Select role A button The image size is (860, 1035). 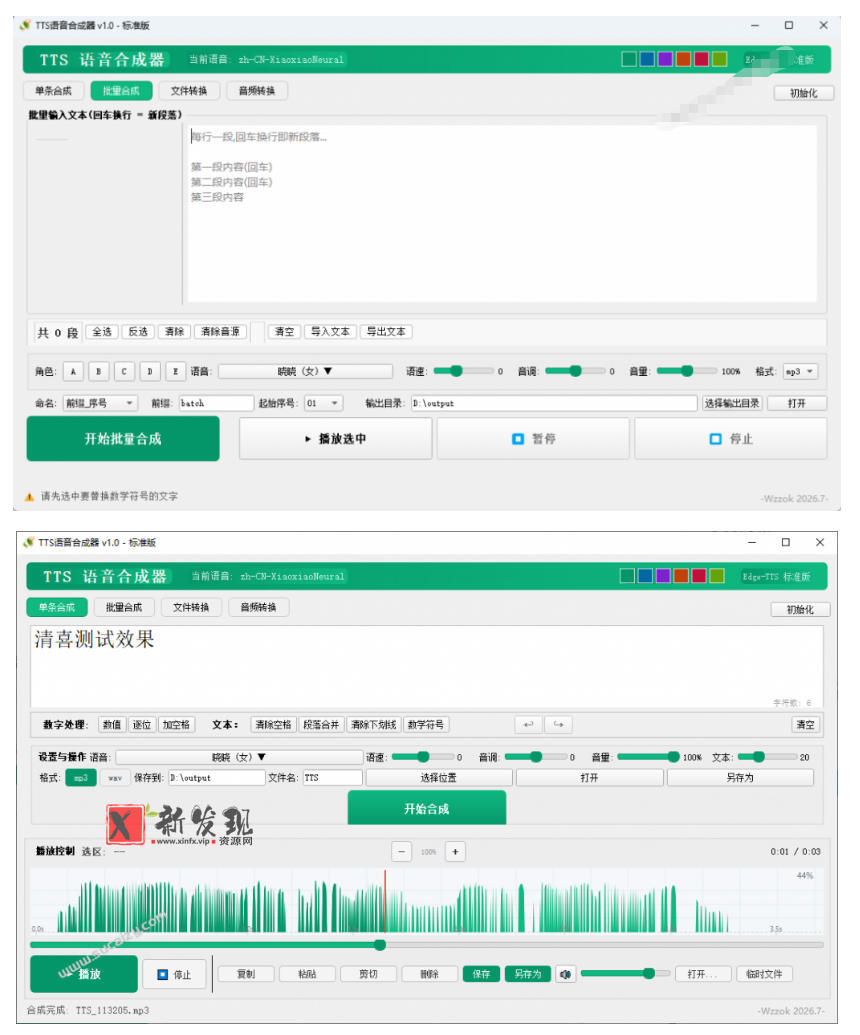pos(73,372)
